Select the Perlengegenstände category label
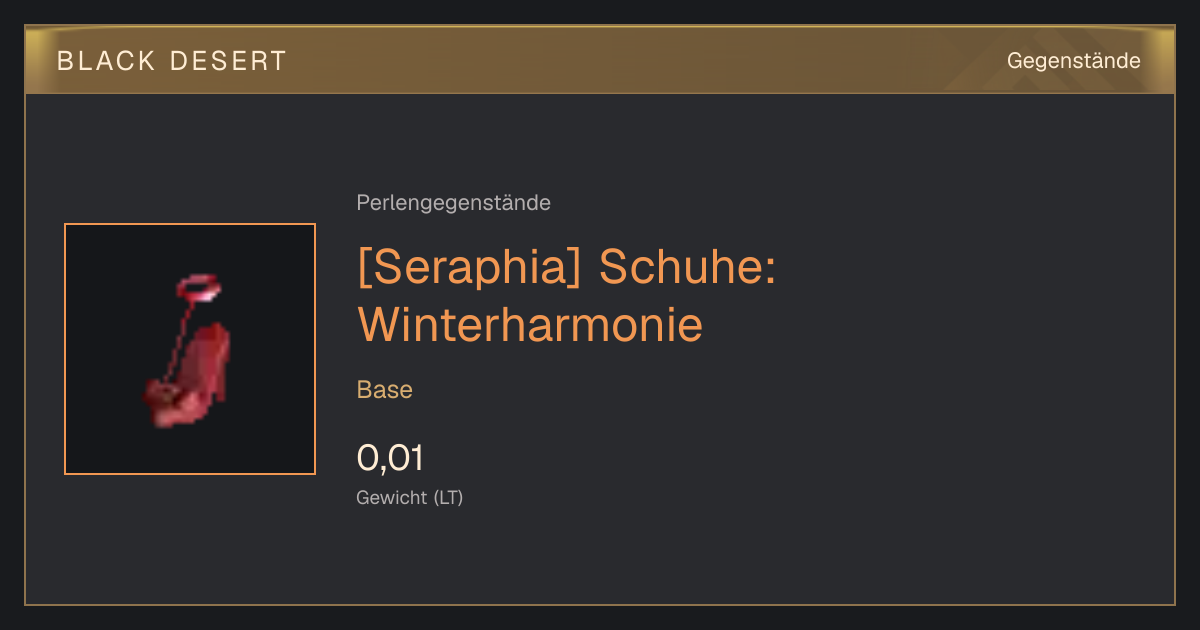 tap(453, 203)
